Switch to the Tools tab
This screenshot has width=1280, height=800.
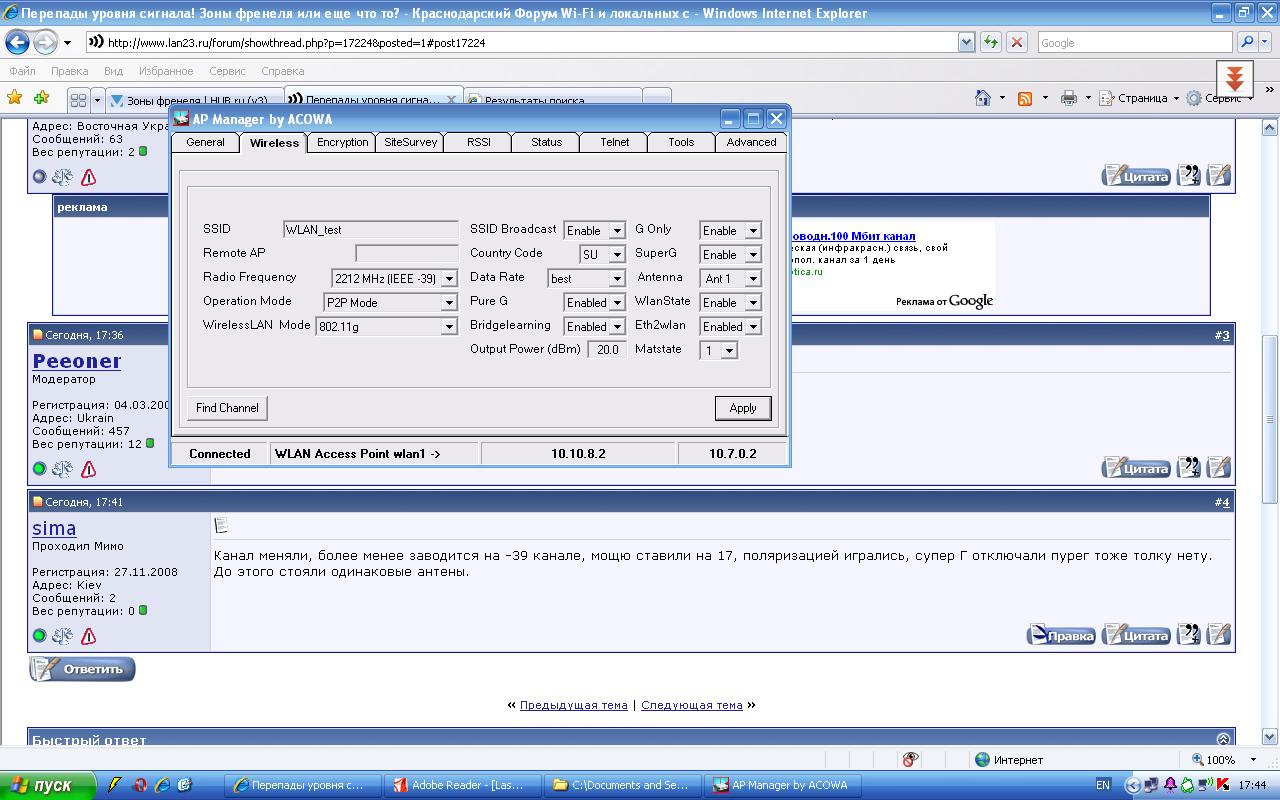(681, 142)
